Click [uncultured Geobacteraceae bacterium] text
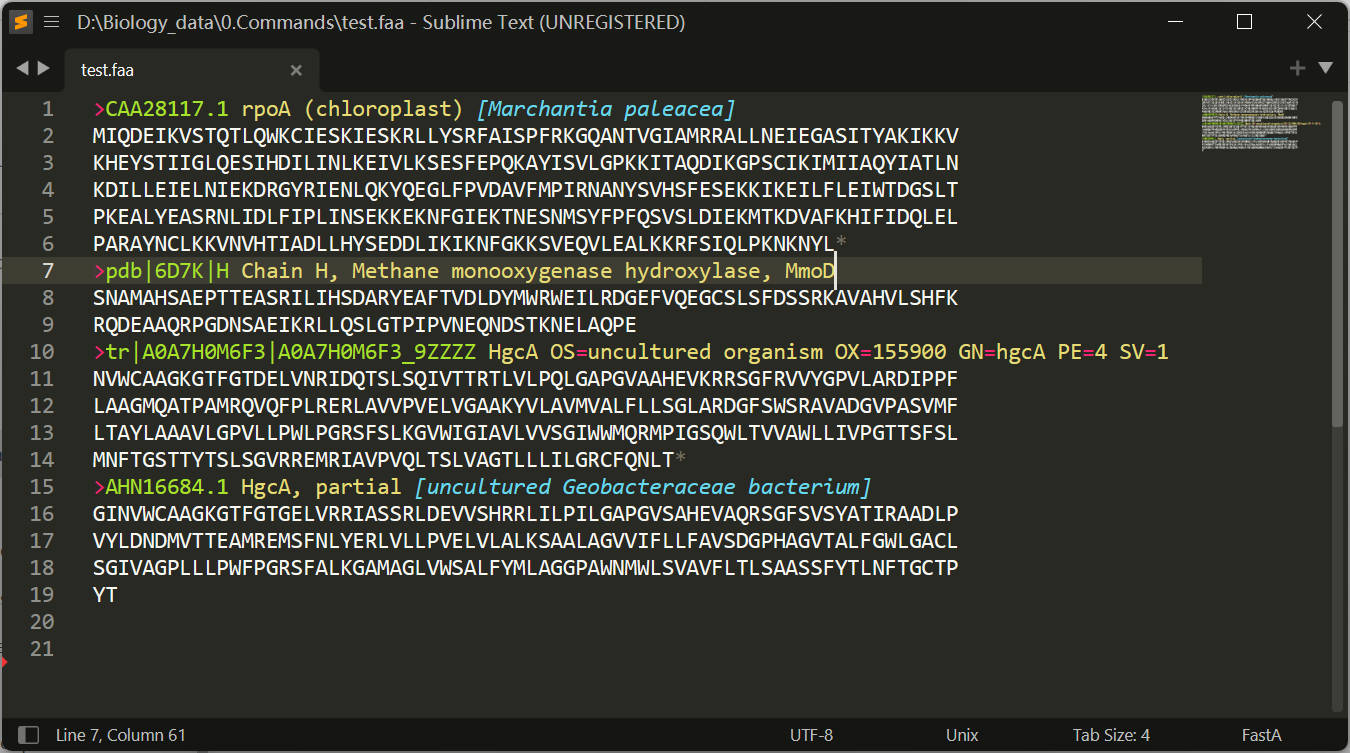 coord(643,487)
